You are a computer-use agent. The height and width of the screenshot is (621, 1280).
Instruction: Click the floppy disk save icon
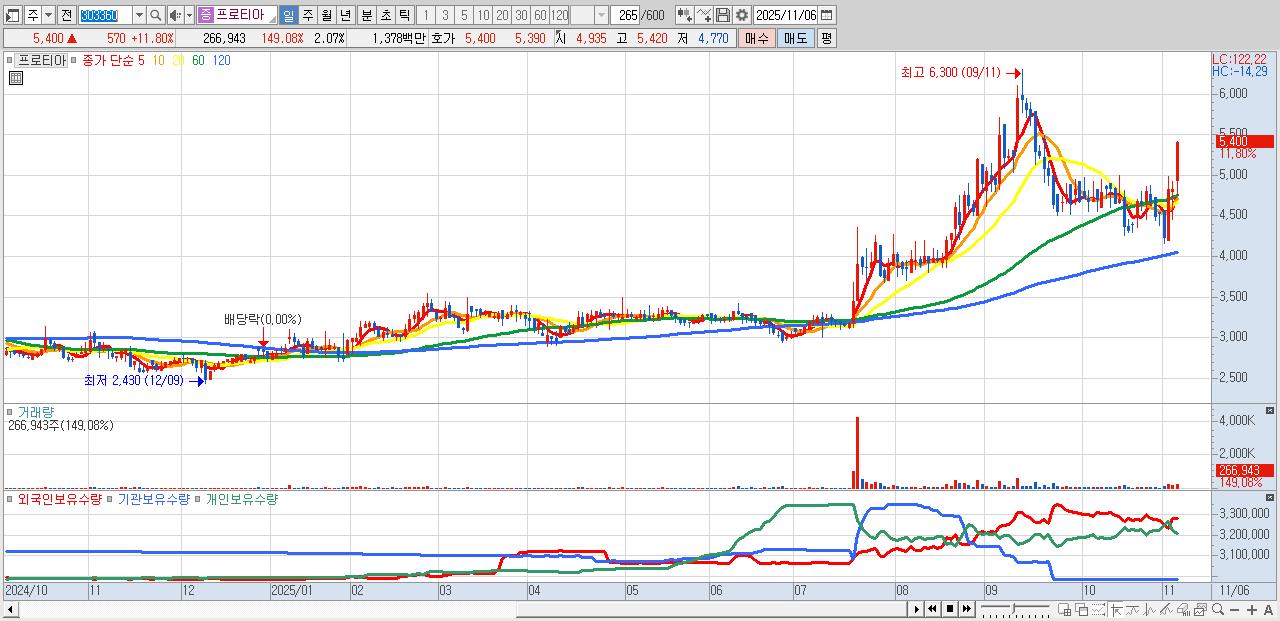pyautogui.click(x=723, y=15)
